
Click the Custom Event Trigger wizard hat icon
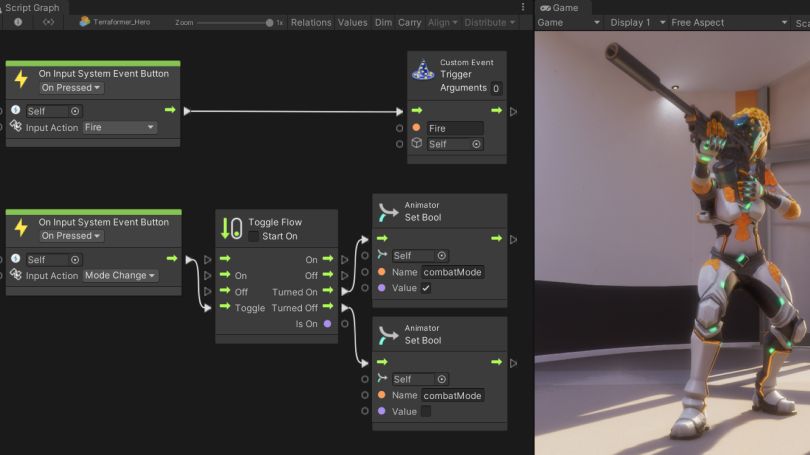click(x=423, y=70)
